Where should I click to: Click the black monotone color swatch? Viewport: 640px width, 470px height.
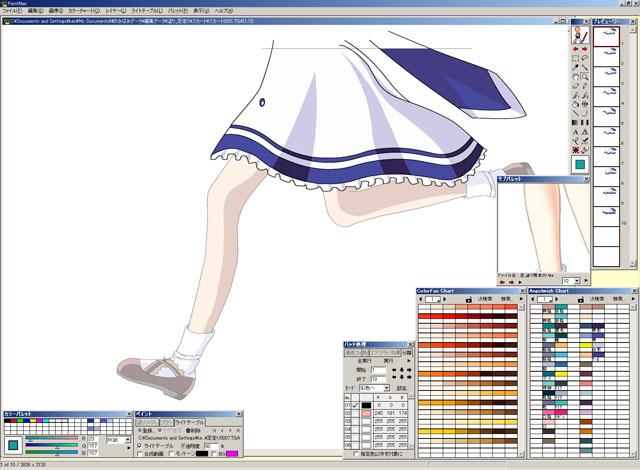pos(202,454)
